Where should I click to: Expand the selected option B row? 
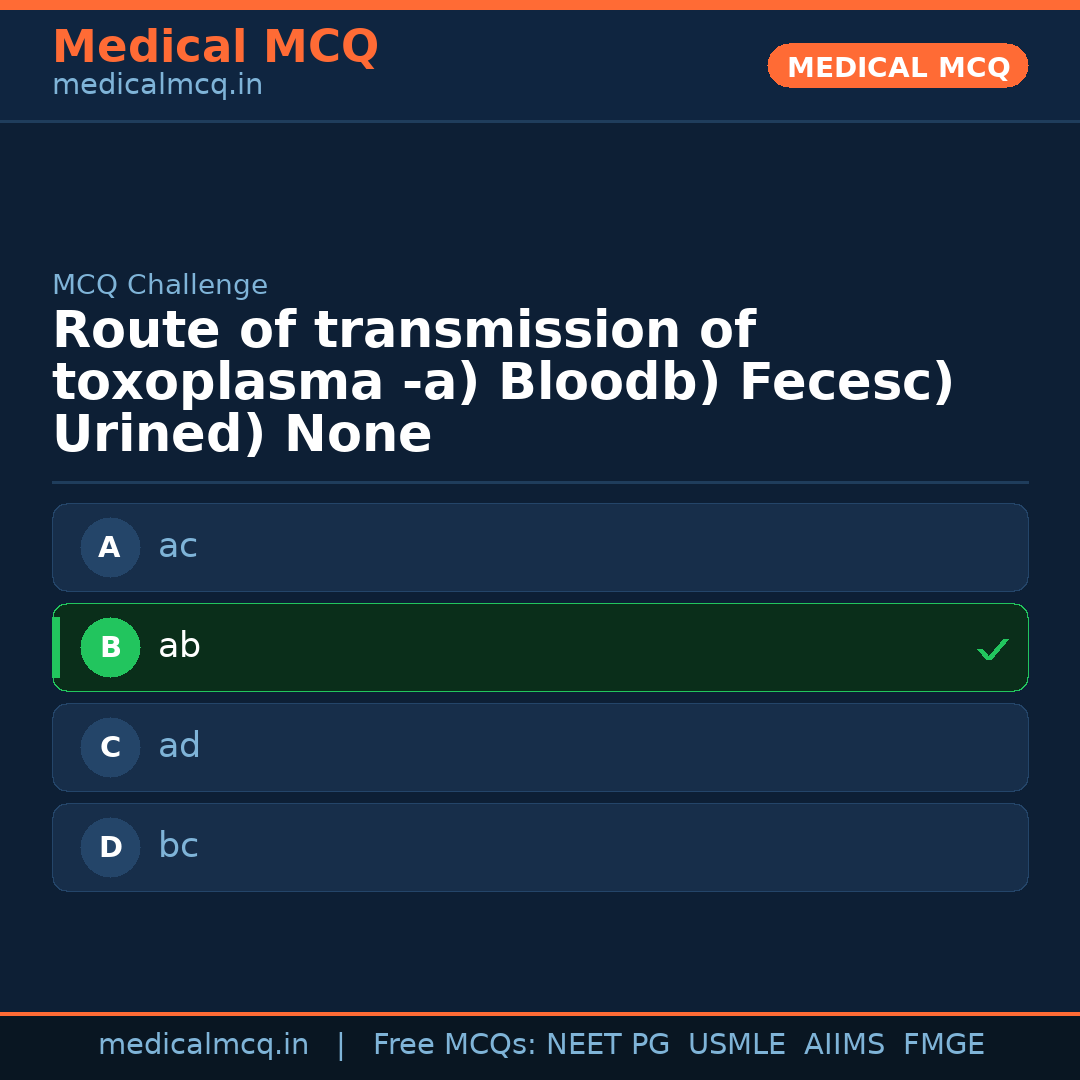coord(540,647)
